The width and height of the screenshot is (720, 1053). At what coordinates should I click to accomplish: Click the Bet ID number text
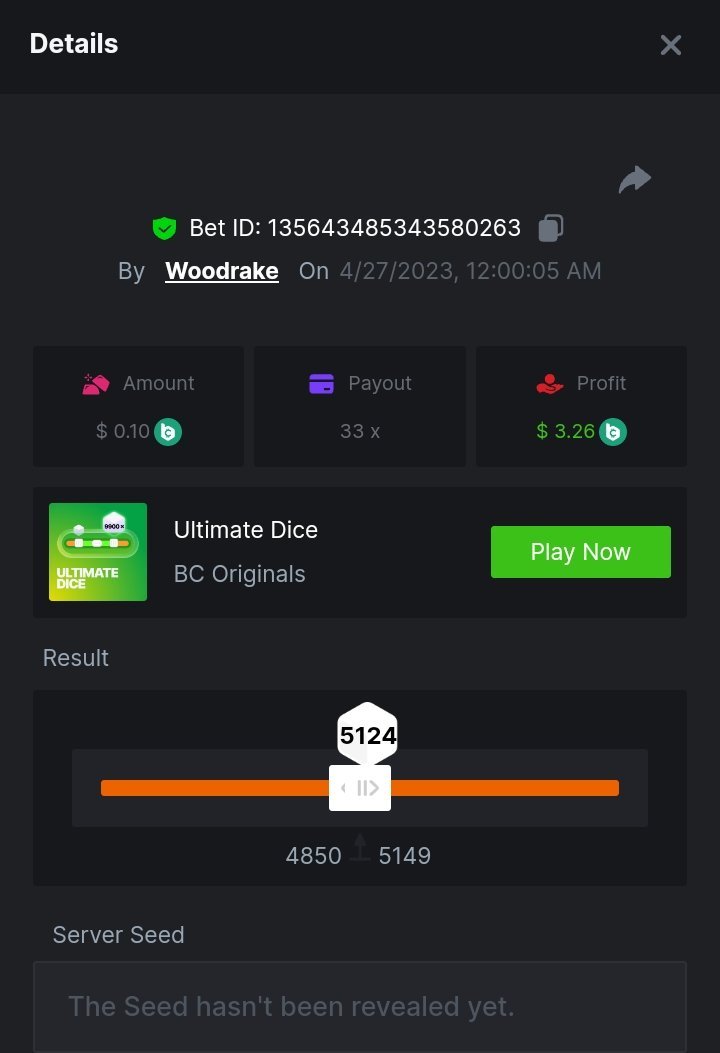(393, 228)
